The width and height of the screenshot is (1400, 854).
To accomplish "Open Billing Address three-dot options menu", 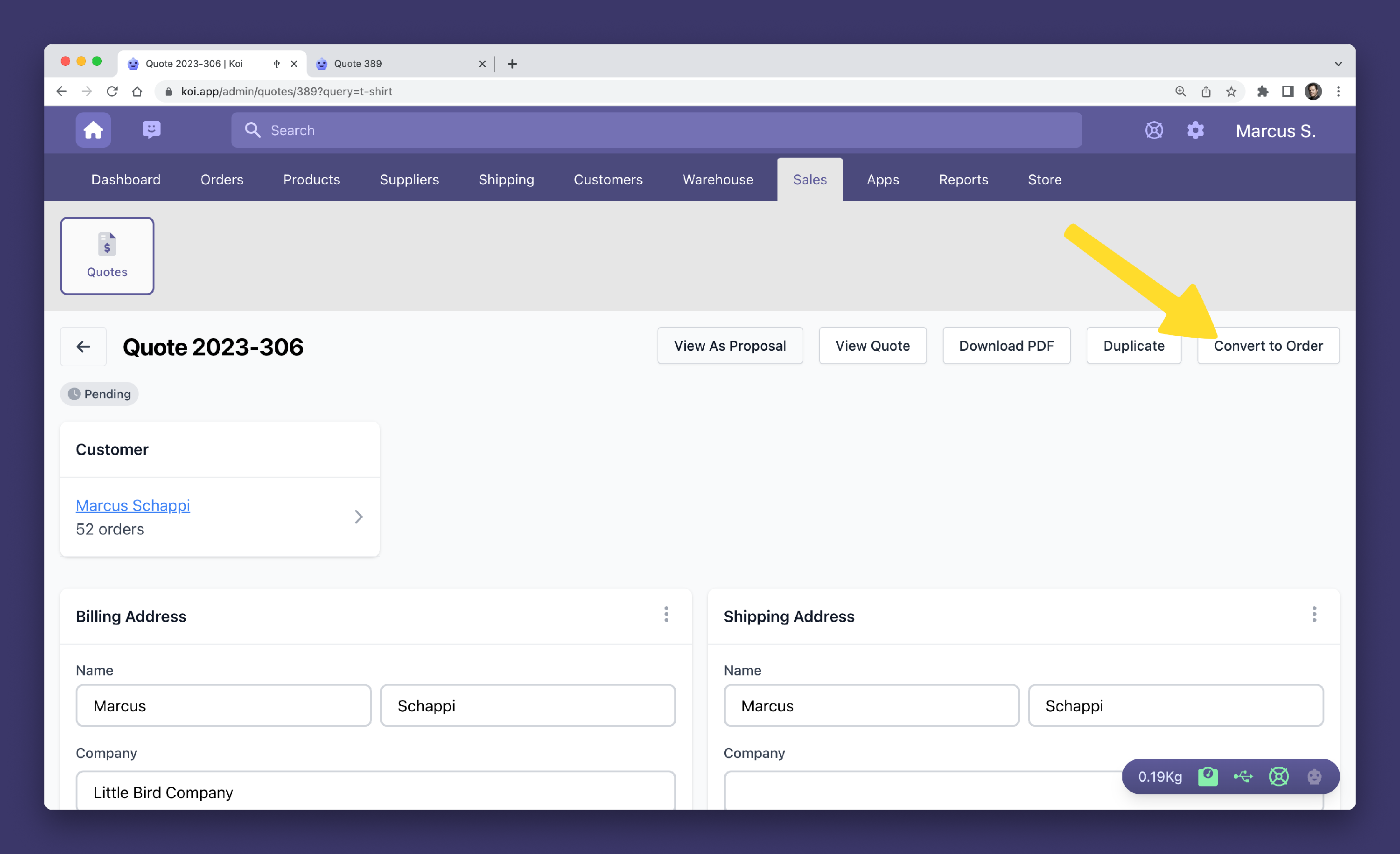I will point(666,614).
